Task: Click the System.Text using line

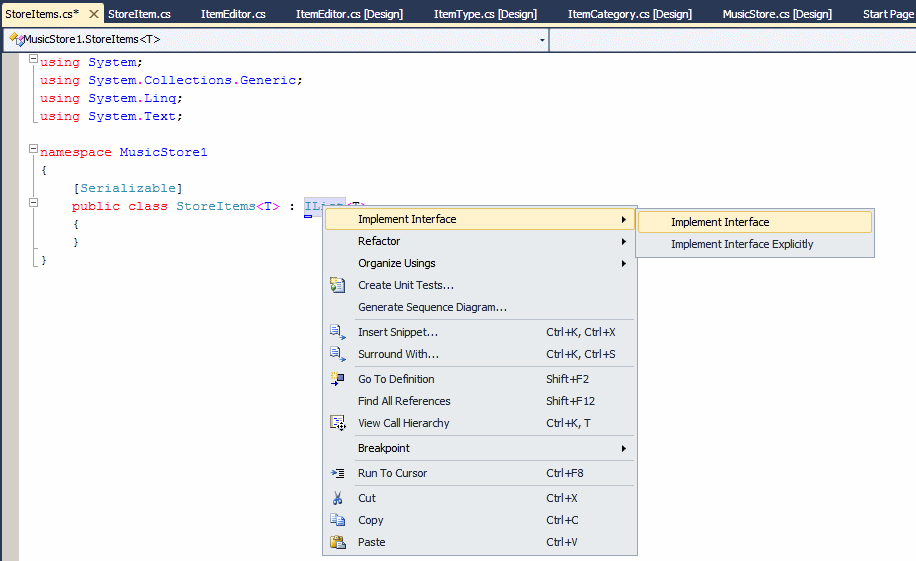Action: click(111, 116)
